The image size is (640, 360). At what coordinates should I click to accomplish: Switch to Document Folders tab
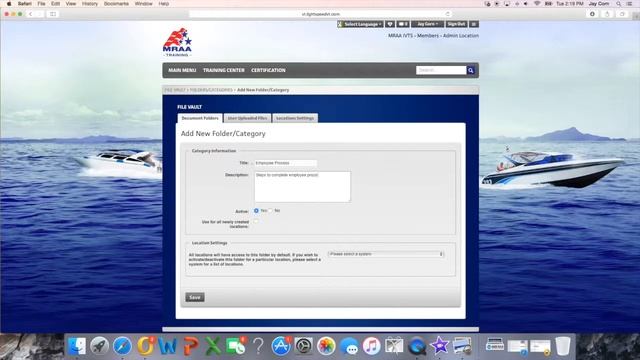point(200,118)
